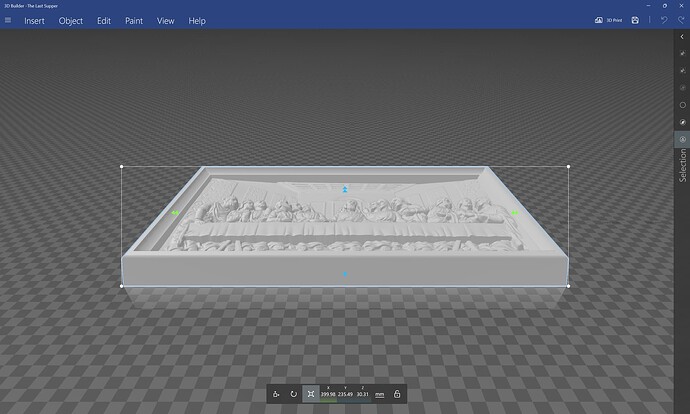Restore the 3D Builder window size
Viewport: 690px width, 414px height.
point(665,6)
